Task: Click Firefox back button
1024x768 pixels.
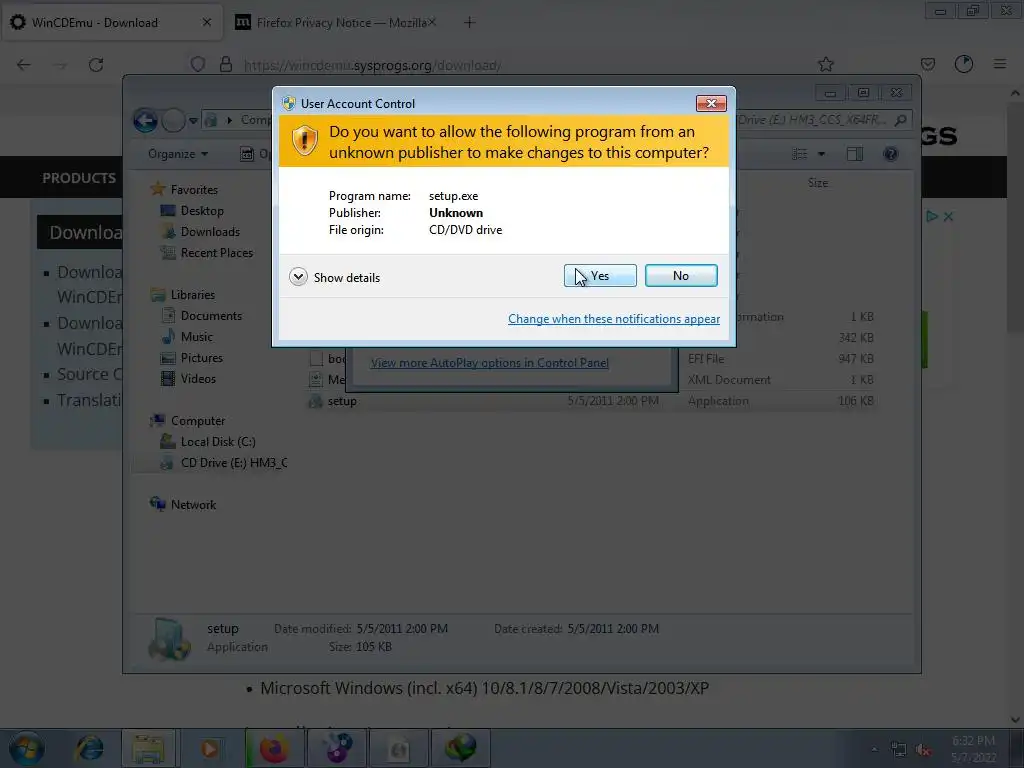Action: pyautogui.click(x=24, y=65)
